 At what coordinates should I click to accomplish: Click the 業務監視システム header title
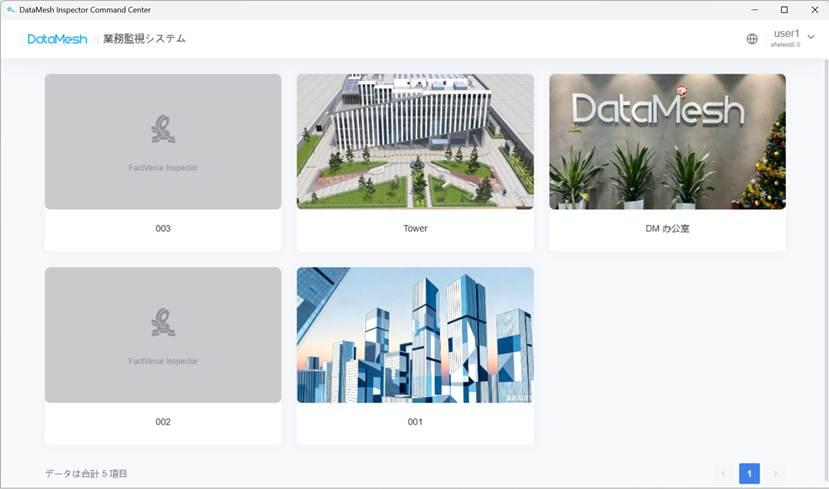coord(144,39)
